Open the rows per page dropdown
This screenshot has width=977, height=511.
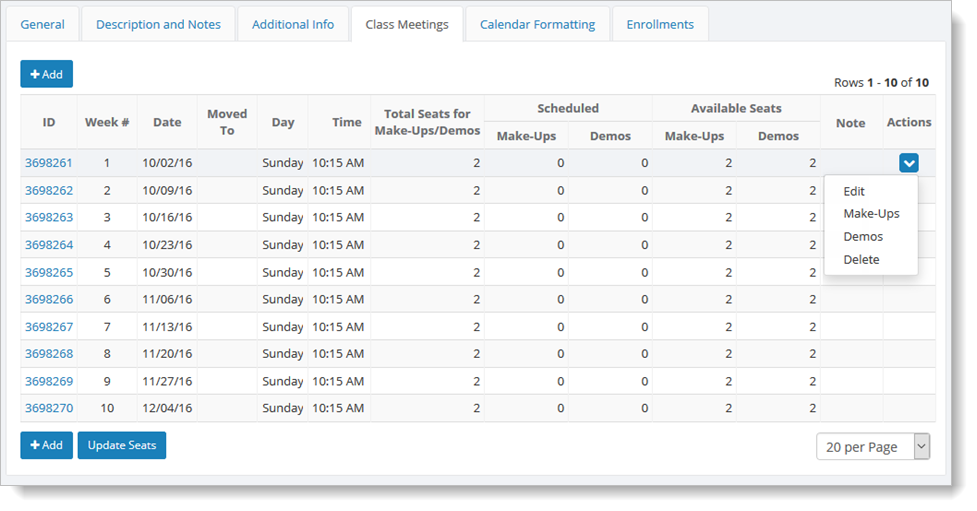click(x=873, y=447)
